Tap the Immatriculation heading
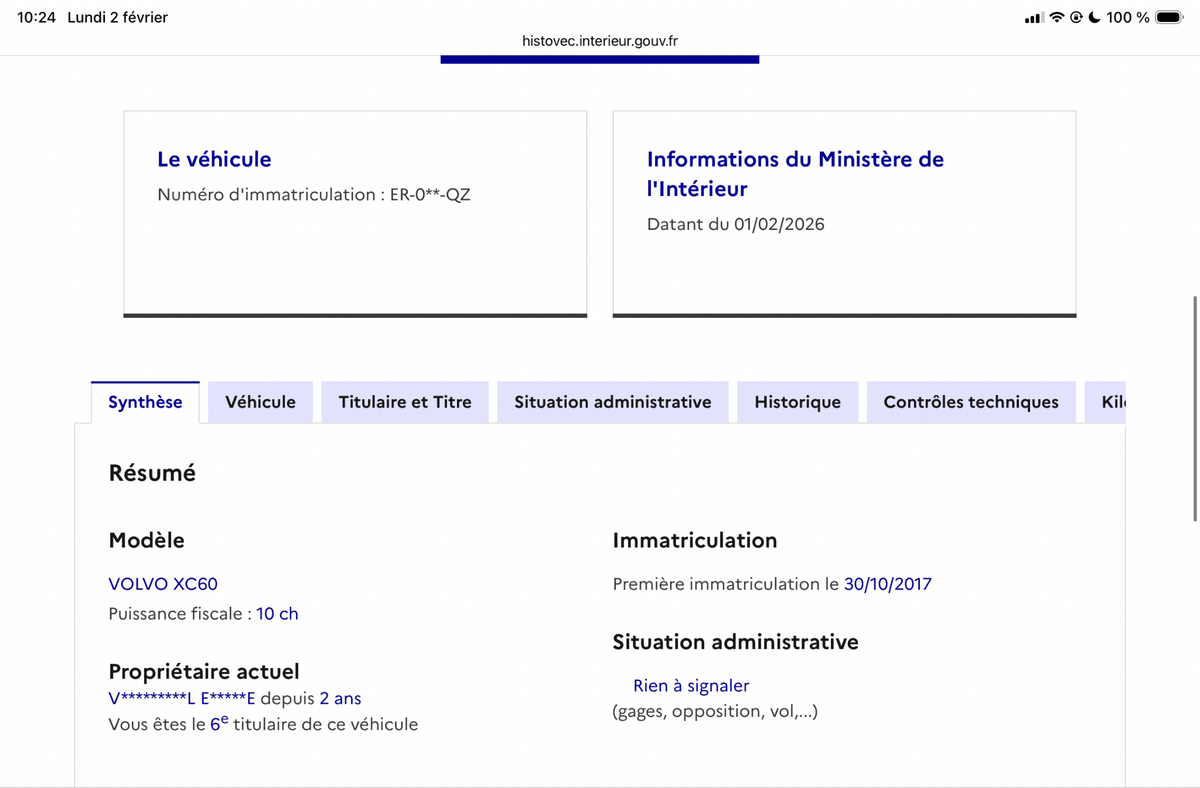 (x=695, y=540)
